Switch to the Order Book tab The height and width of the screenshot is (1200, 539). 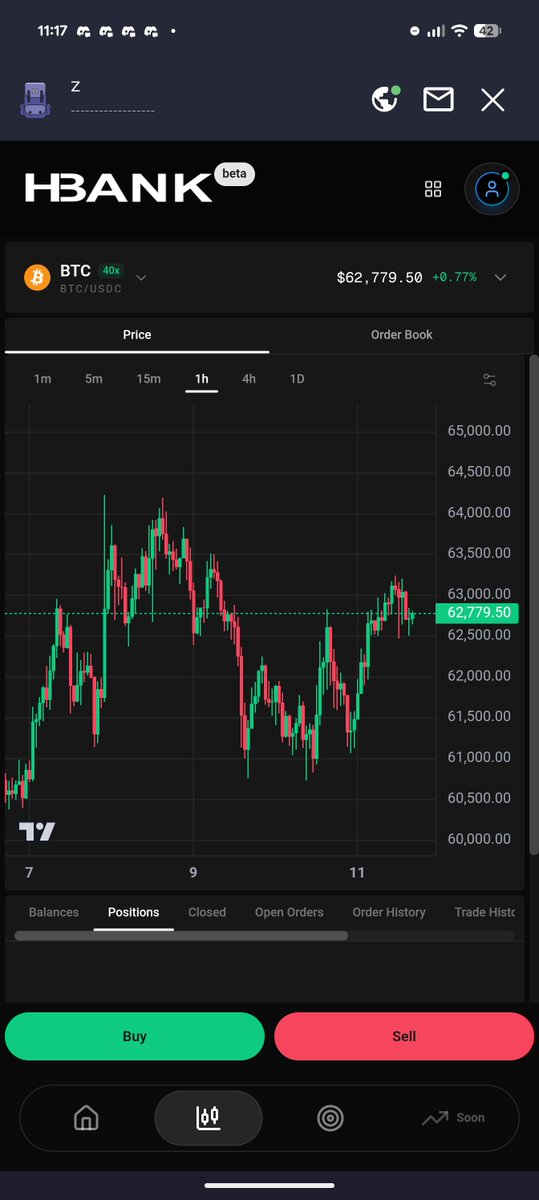[x=402, y=335]
